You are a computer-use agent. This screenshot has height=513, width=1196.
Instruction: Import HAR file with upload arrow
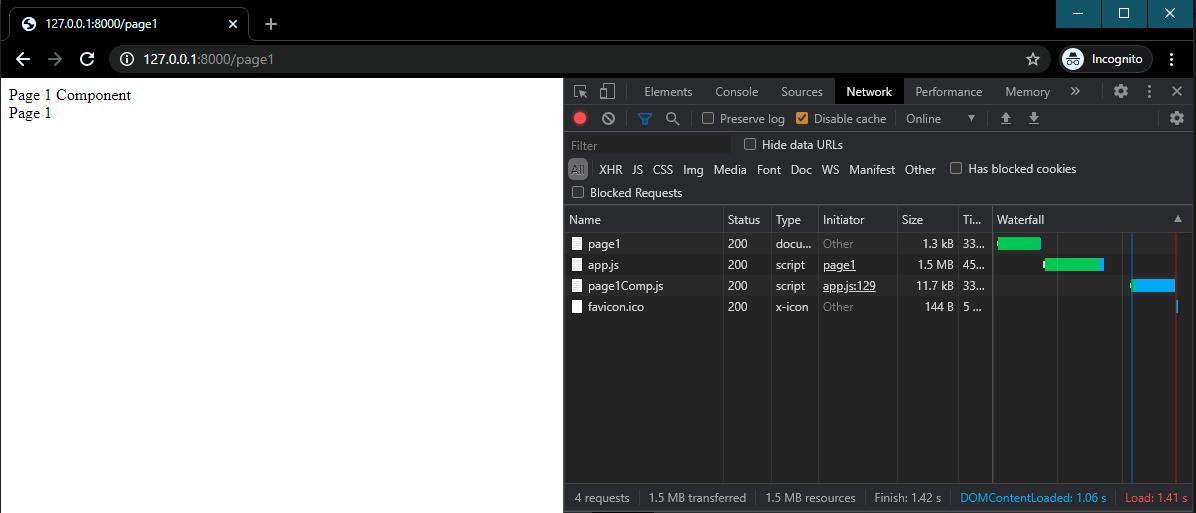pyautogui.click(x=1005, y=118)
